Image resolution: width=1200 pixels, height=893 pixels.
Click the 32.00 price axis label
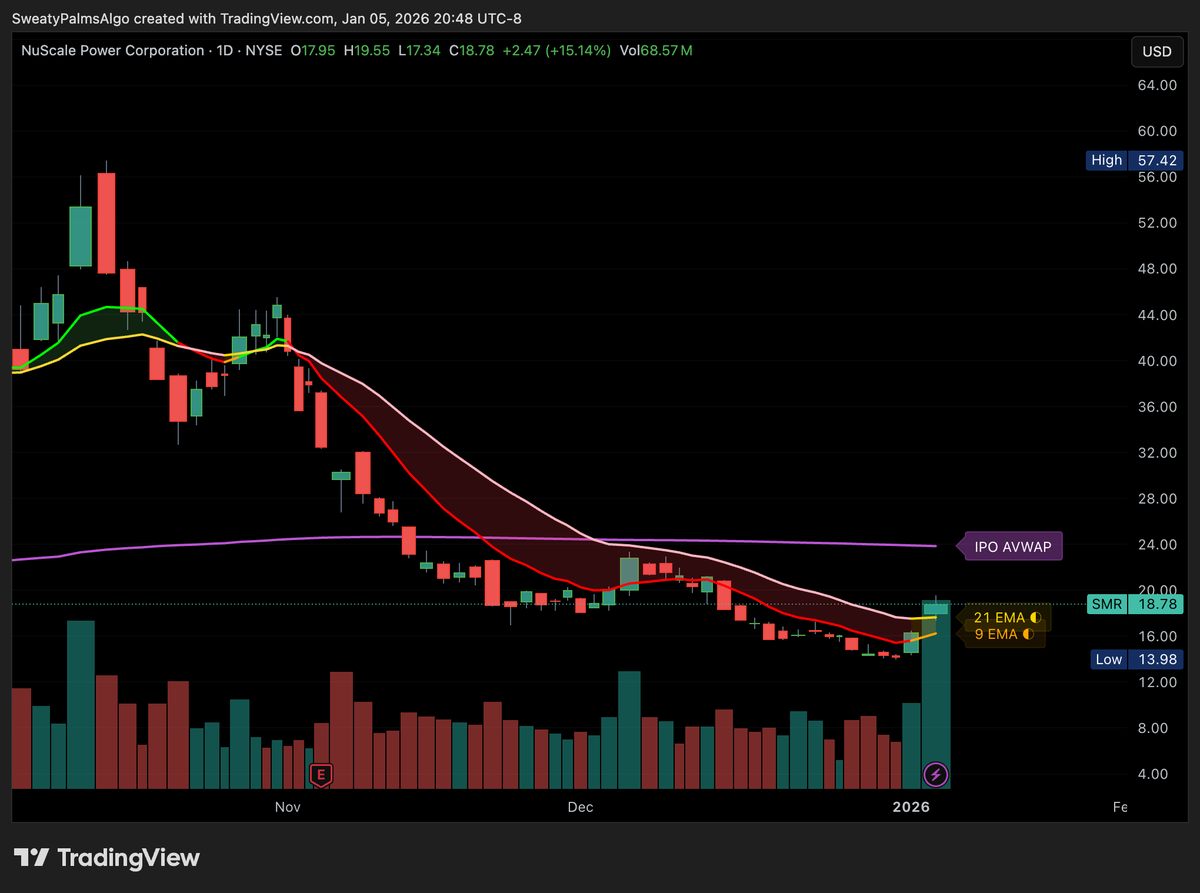pyautogui.click(x=1155, y=453)
